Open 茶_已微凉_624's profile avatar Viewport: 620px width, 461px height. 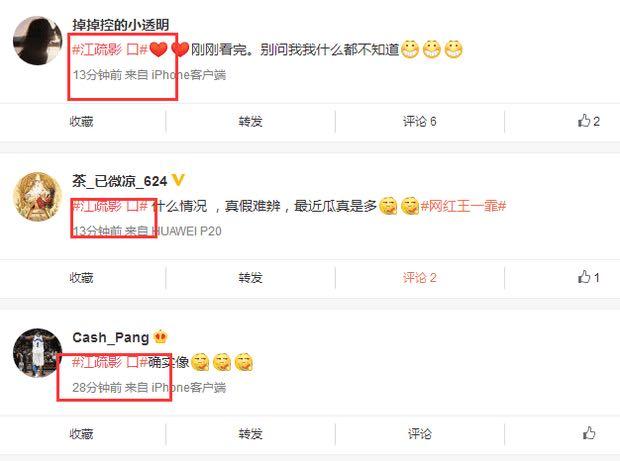tap(38, 196)
